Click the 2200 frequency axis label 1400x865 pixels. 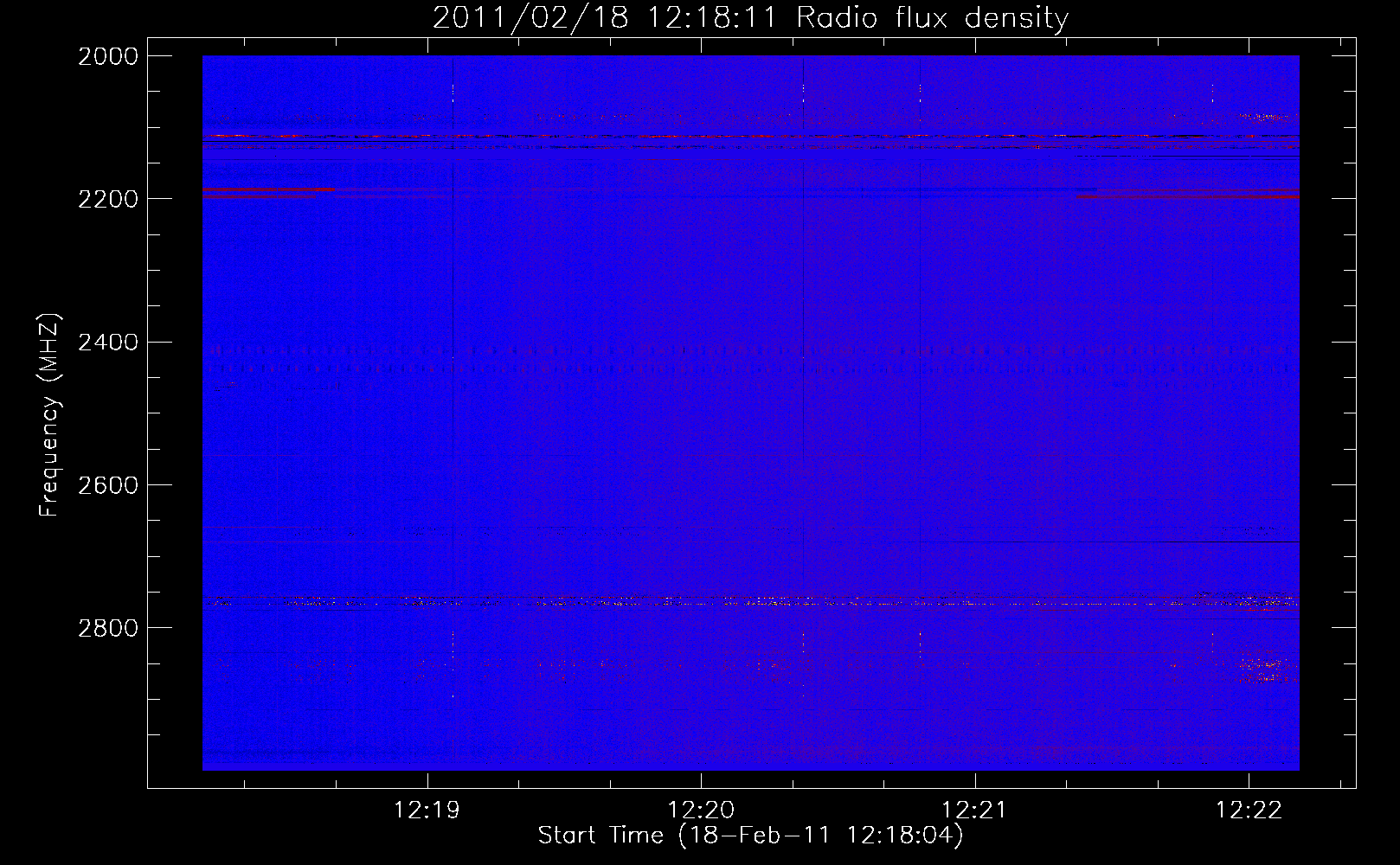(108, 199)
